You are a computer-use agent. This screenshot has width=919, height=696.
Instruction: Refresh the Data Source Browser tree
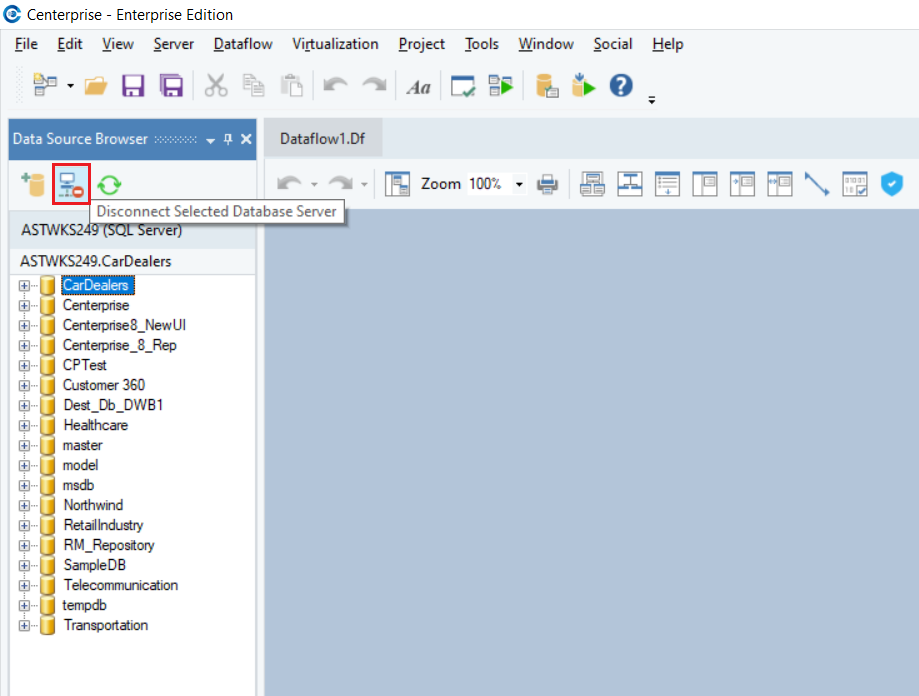pyautogui.click(x=110, y=184)
